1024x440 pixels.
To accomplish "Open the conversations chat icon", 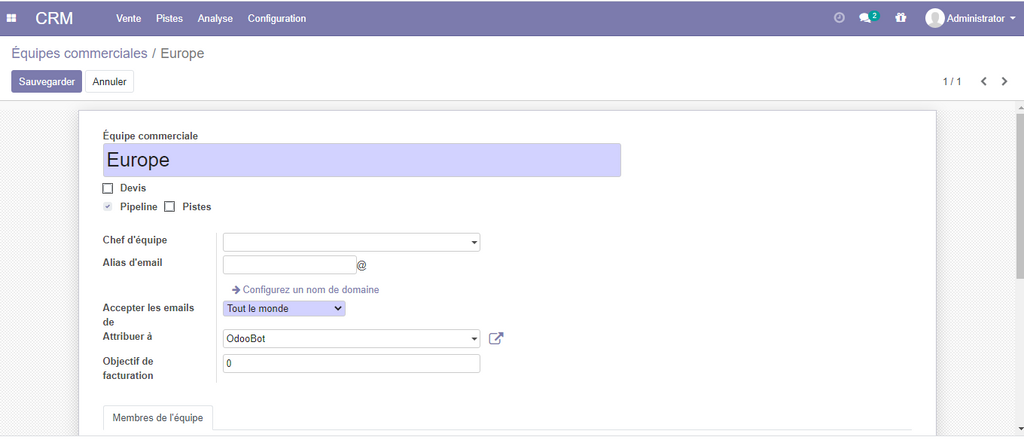I will [866, 18].
